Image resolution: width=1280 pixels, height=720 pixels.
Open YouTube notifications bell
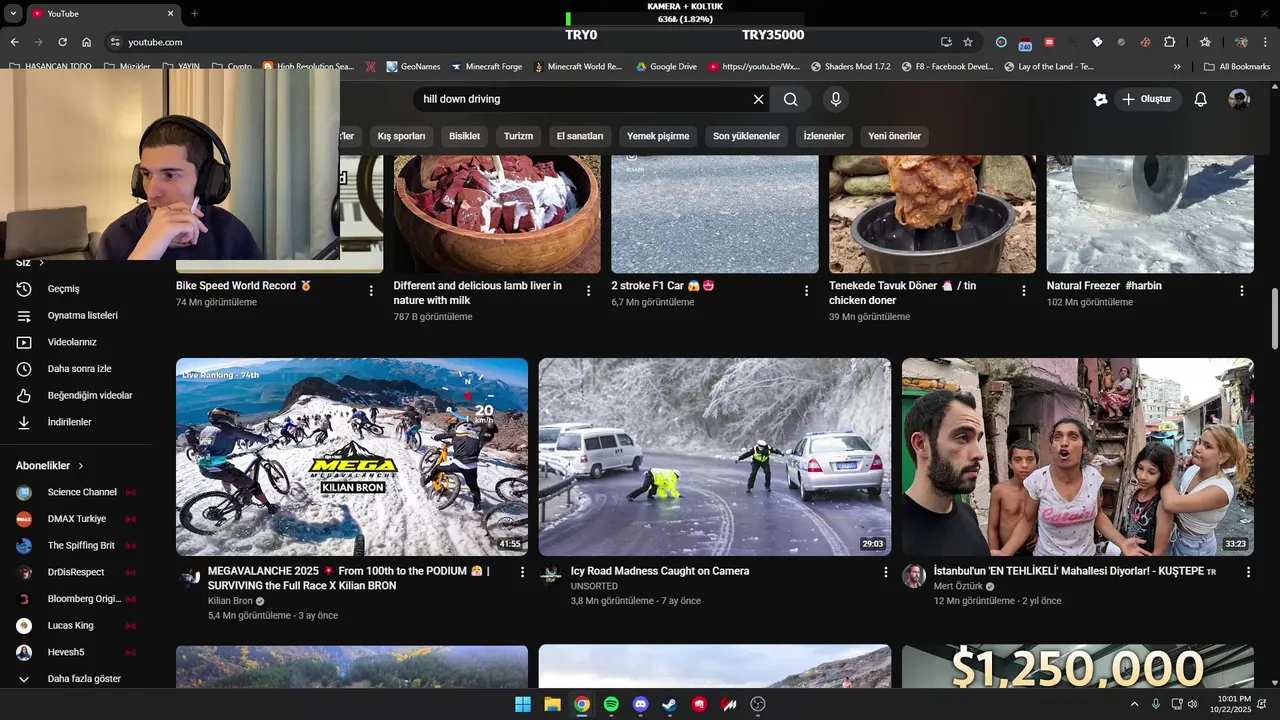(1201, 99)
